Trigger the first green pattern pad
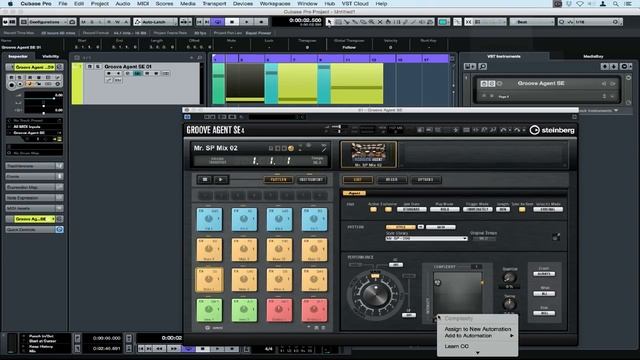Image resolution: width=640 pixels, height=360 pixels. pos(209,310)
